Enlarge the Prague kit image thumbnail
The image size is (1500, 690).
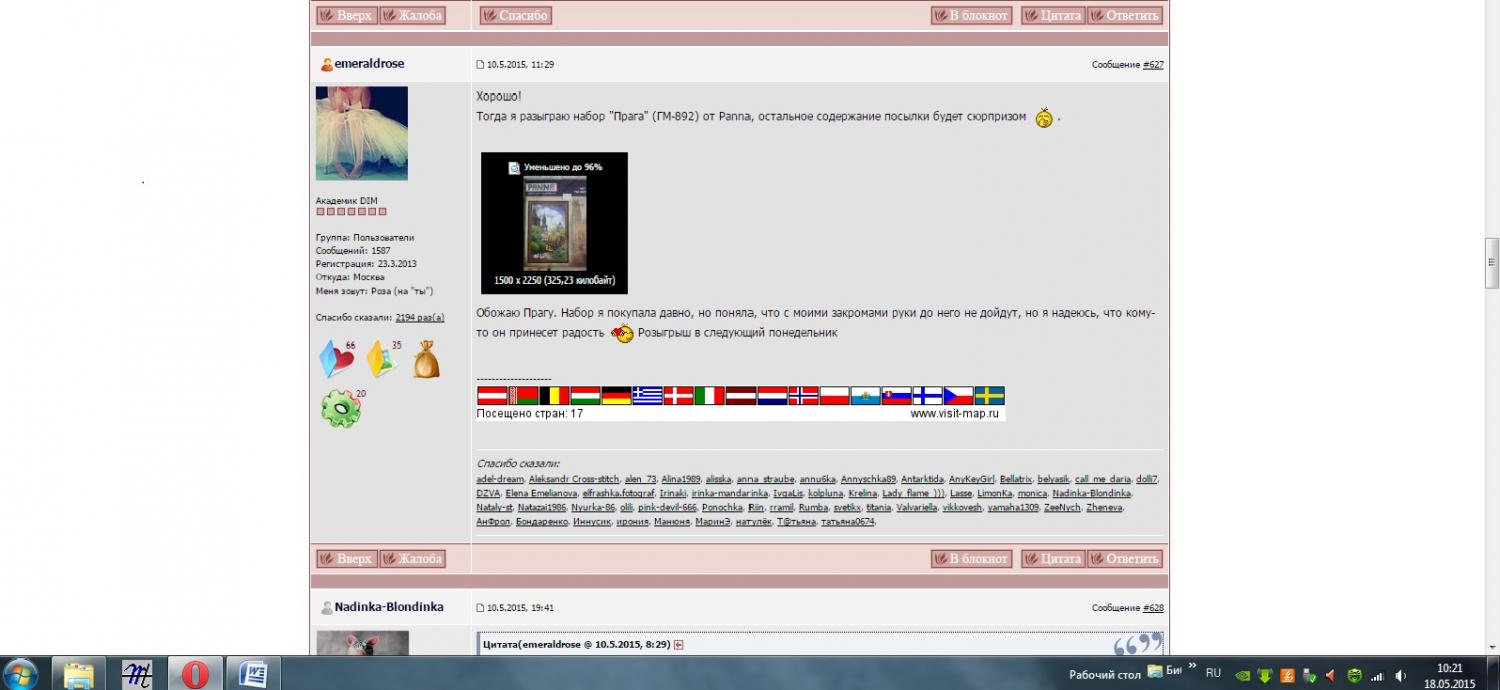[554, 223]
